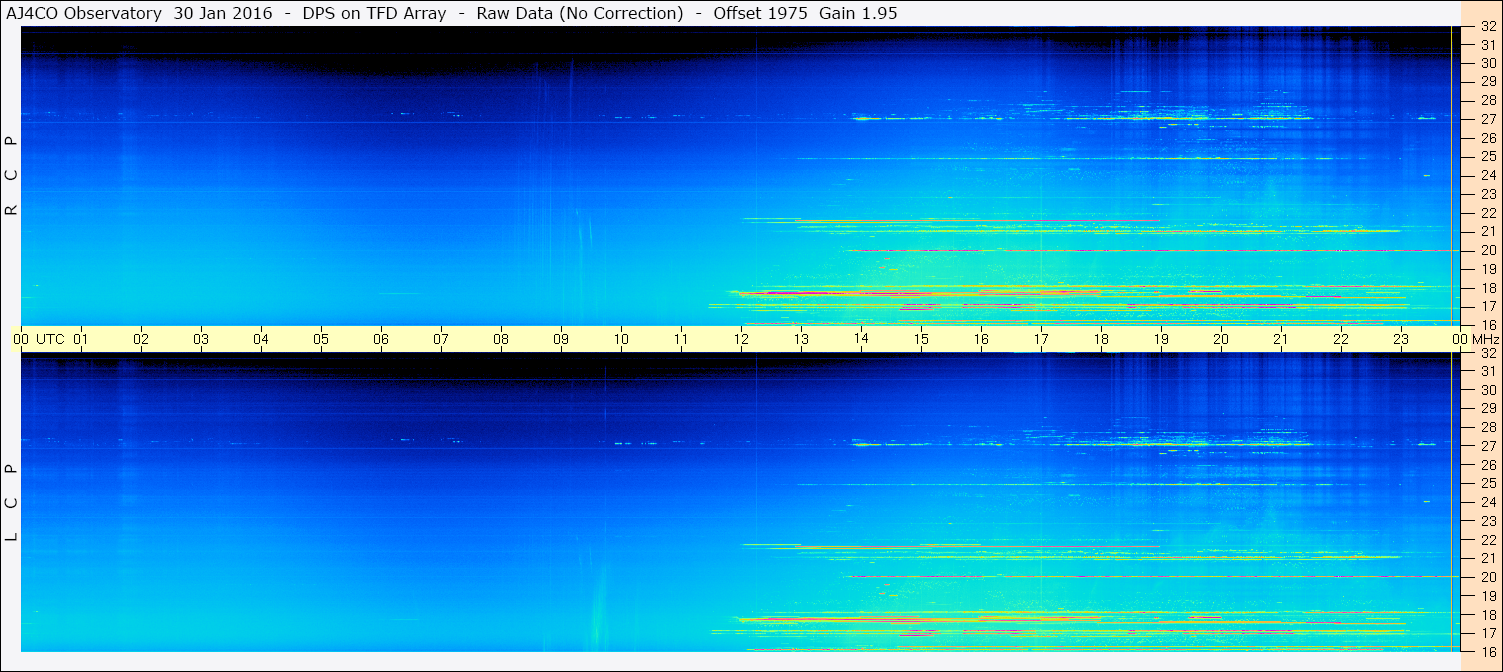Click the 25 MHz tick in LCP panel
Screen dimensions: 1503x672
tap(1487, 483)
